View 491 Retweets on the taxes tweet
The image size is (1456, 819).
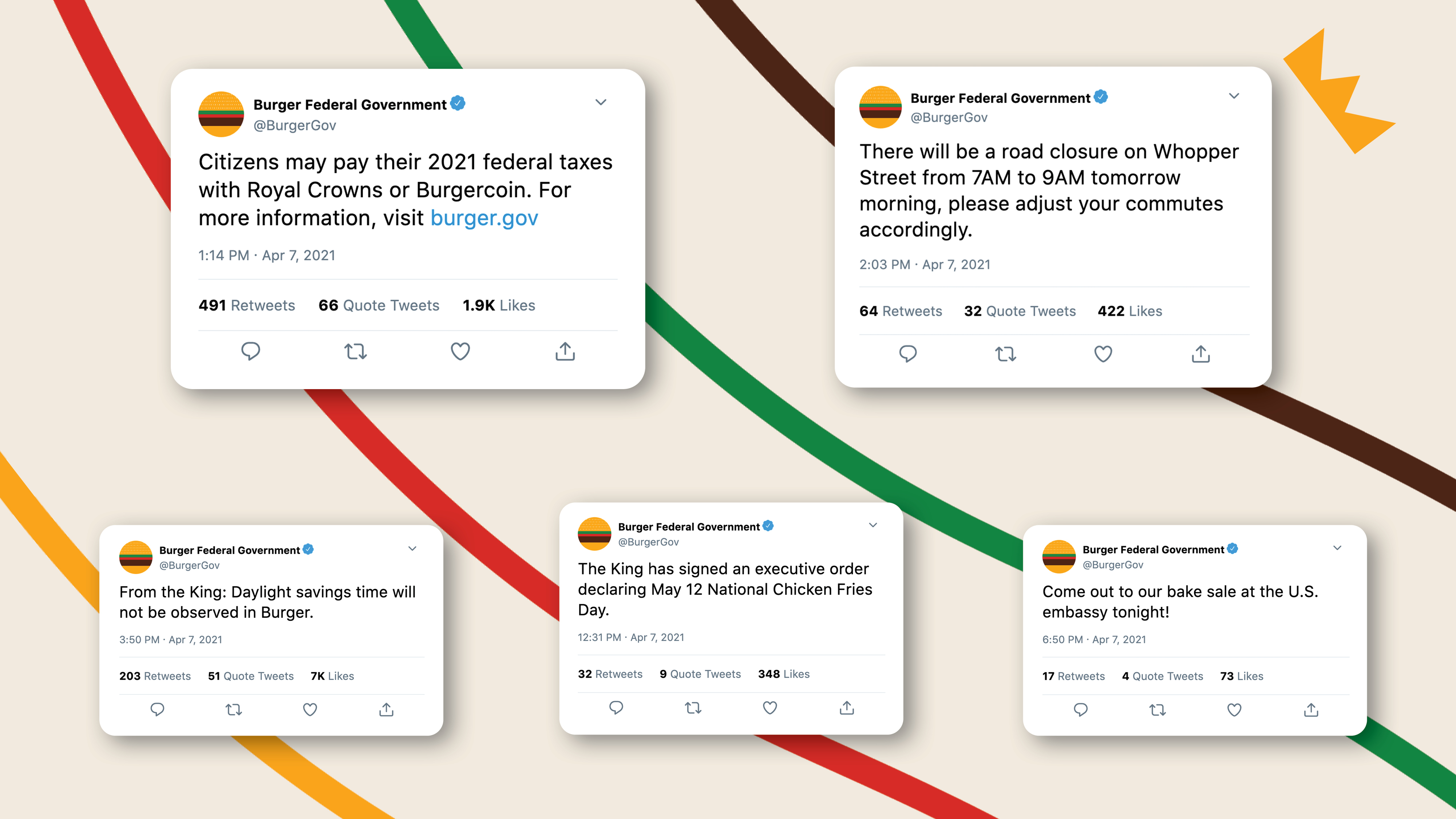click(246, 305)
